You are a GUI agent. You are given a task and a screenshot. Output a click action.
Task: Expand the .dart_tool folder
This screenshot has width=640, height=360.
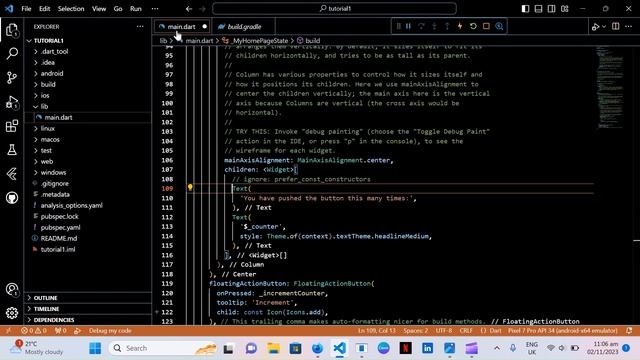click(54, 51)
